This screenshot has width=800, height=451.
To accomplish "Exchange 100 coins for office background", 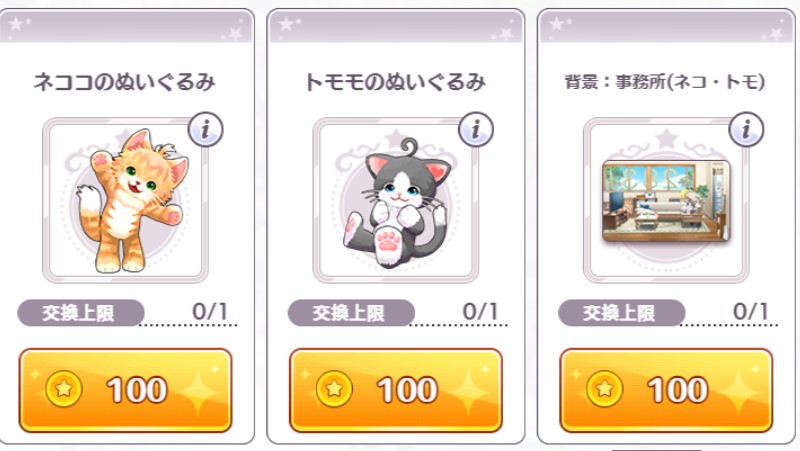I will click(x=666, y=390).
